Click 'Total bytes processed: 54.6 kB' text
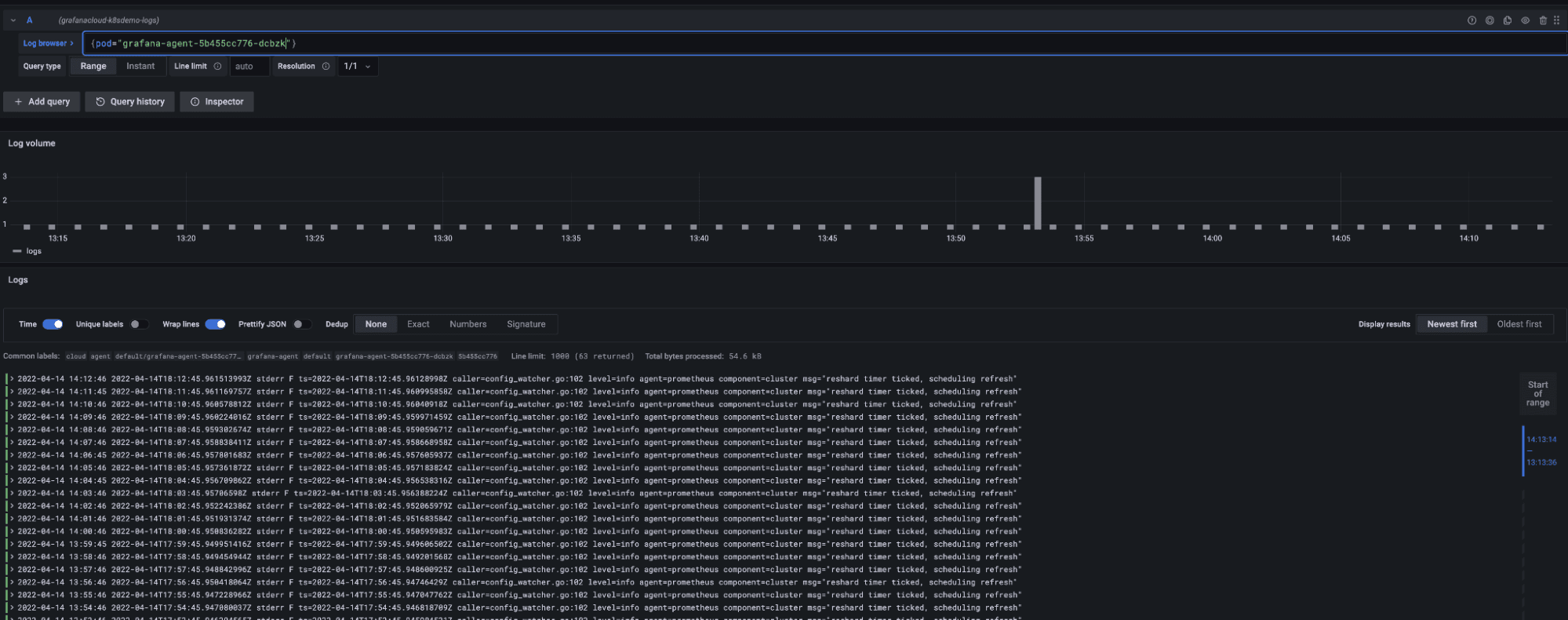The height and width of the screenshot is (620, 1568). 703,356
